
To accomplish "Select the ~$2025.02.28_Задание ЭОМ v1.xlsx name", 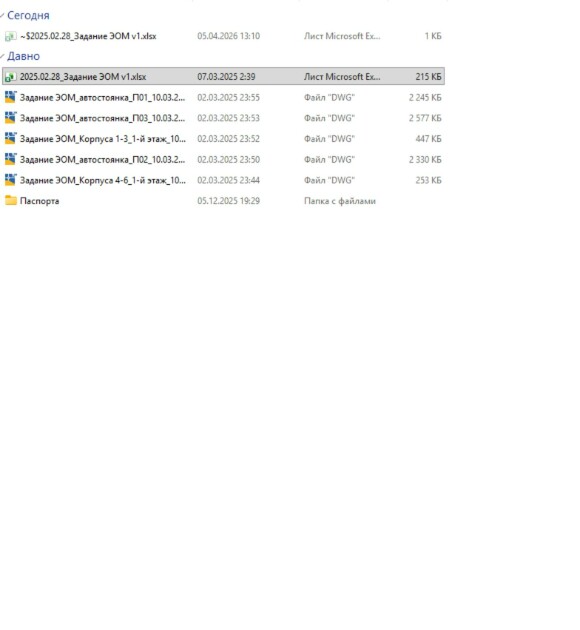I will (88, 36).
